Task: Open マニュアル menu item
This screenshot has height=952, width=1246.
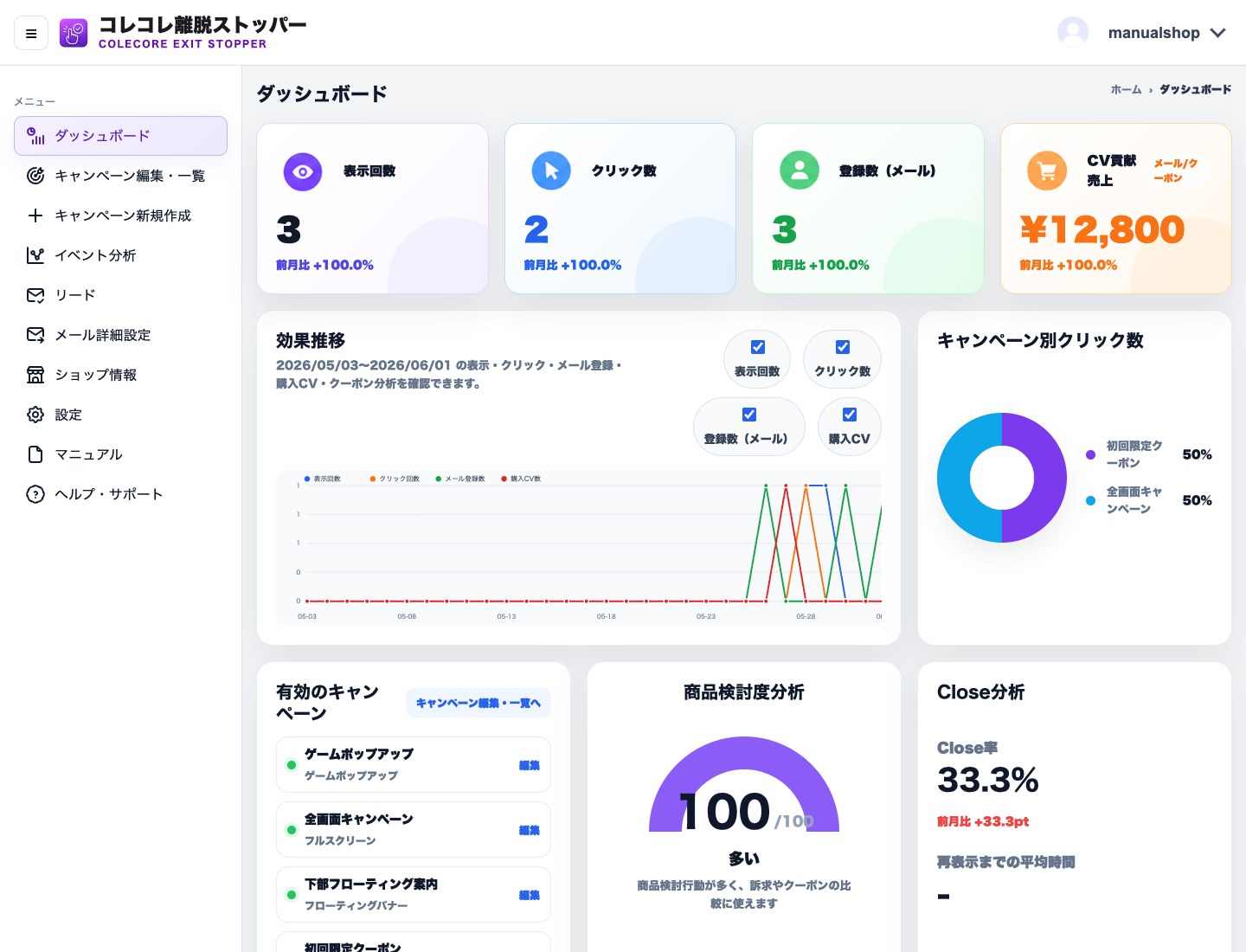Action: coord(120,454)
